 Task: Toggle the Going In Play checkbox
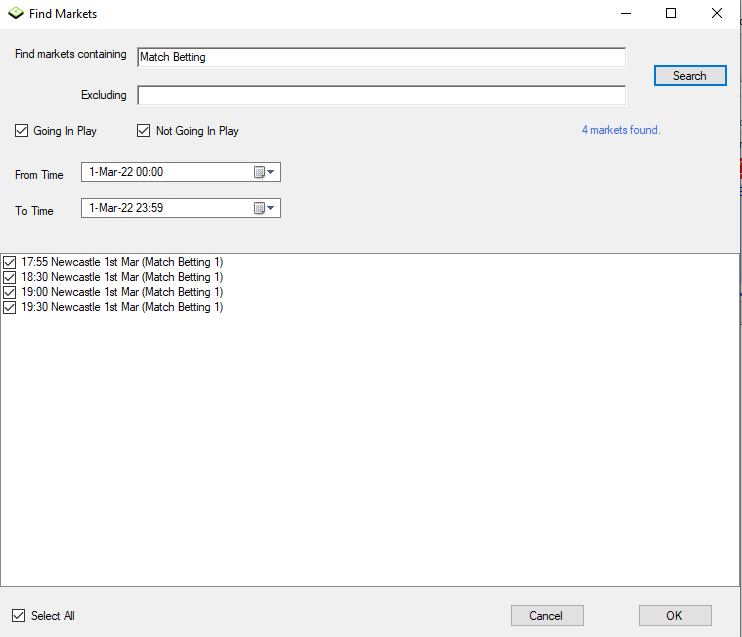(22, 131)
